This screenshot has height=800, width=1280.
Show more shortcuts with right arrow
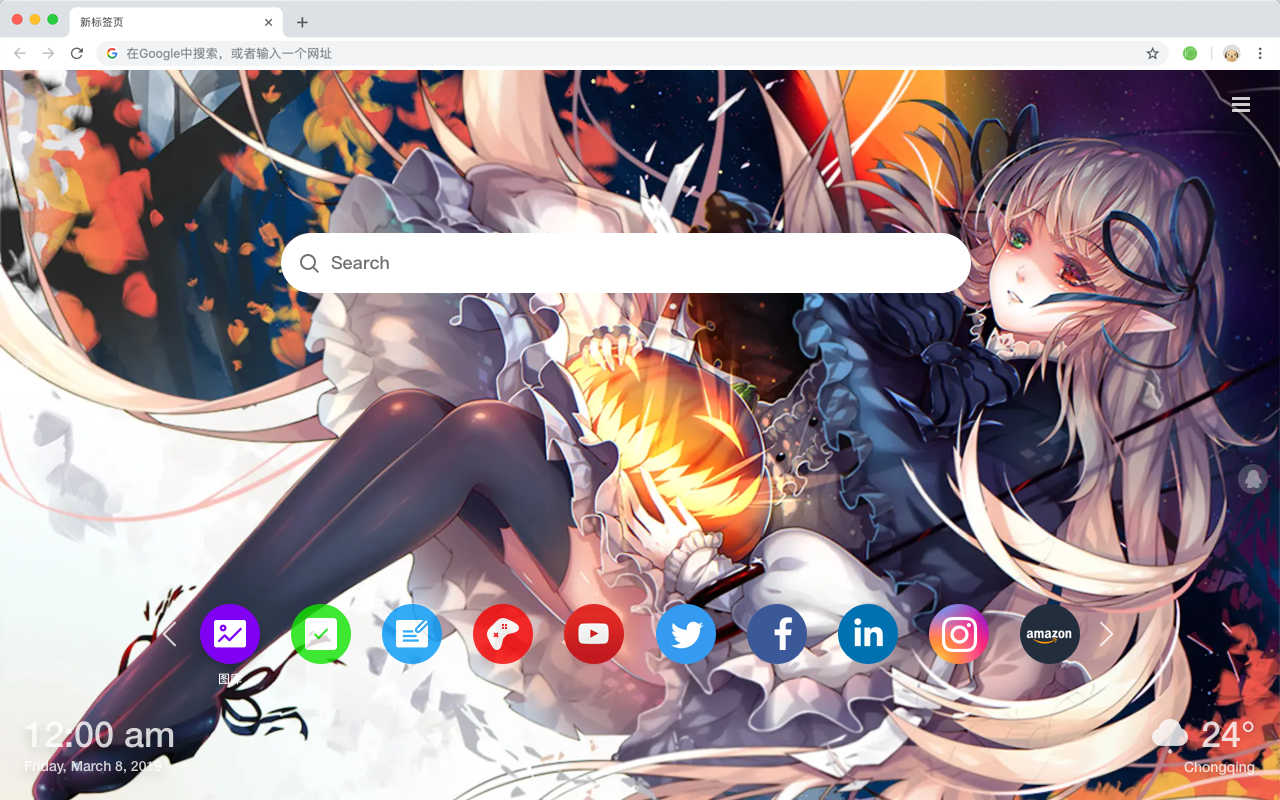[x=1106, y=634]
